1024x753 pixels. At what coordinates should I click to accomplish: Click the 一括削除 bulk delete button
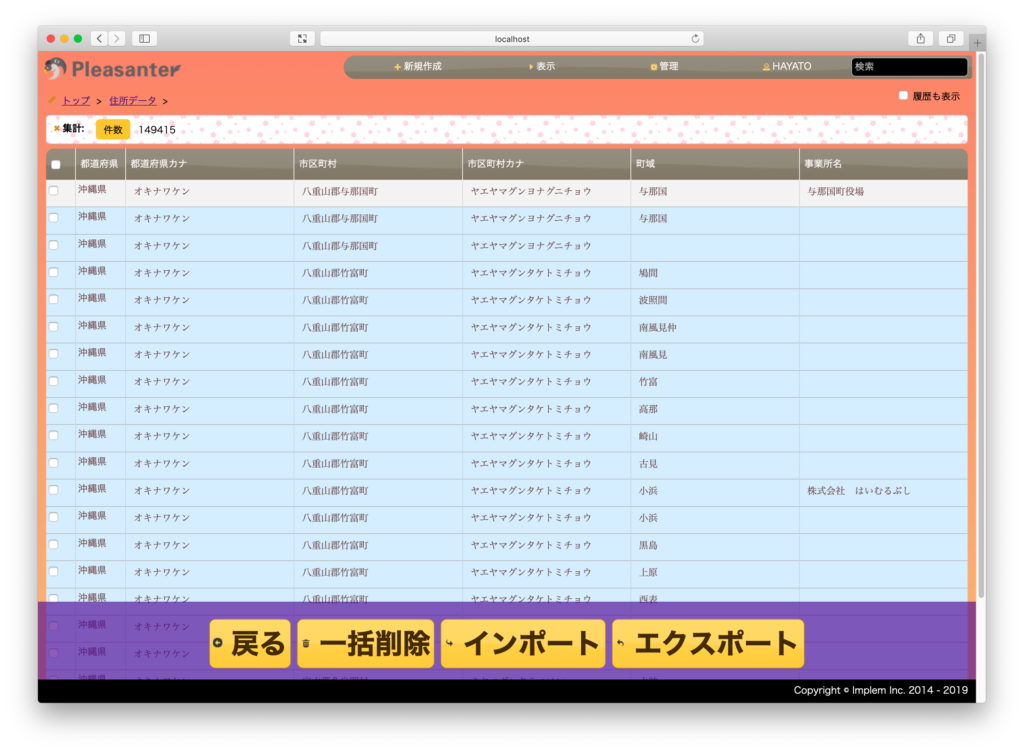(x=366, y=644)
